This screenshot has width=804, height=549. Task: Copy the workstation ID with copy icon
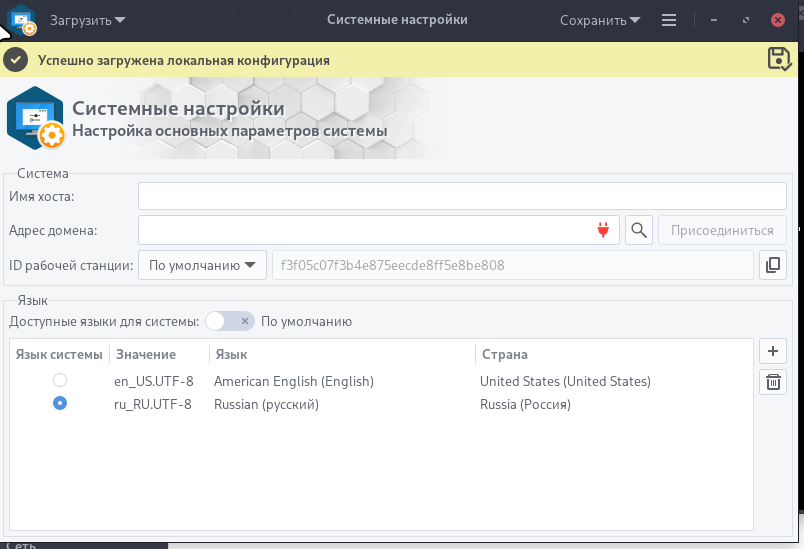click(x=773, y=265)
